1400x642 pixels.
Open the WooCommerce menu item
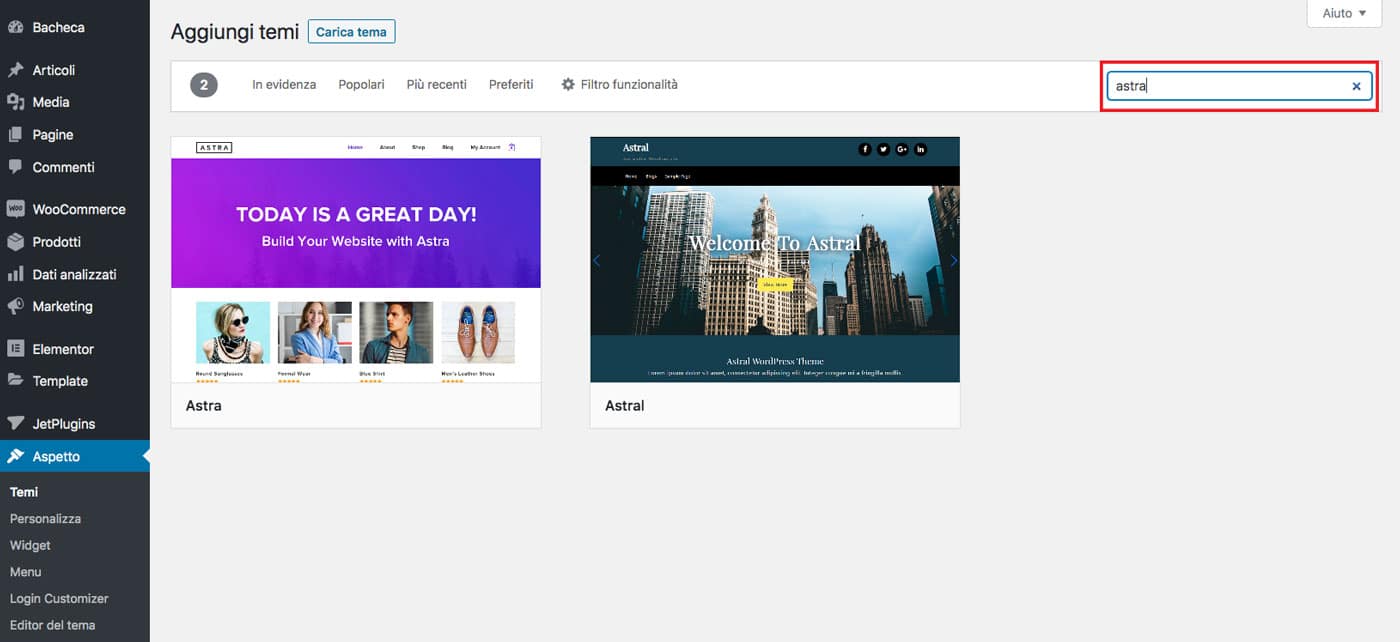click(x=75, y=209)
